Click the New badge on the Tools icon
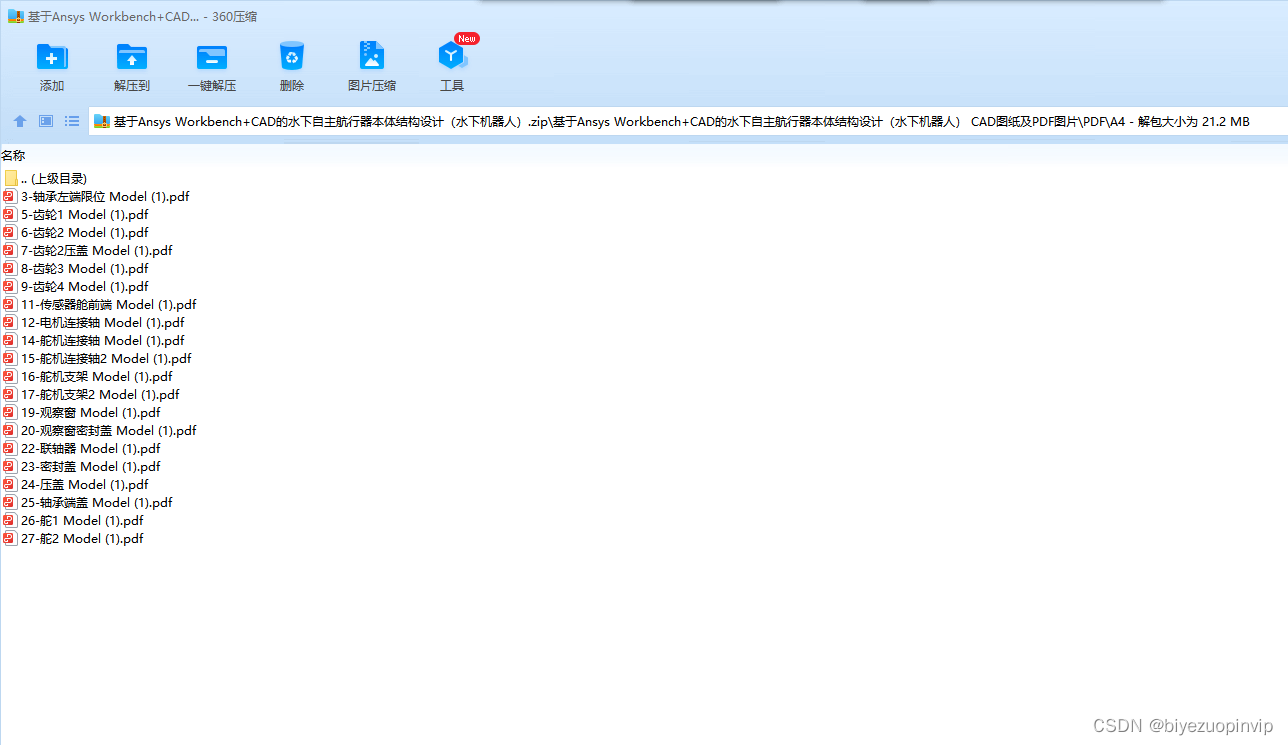 [466, 38]
